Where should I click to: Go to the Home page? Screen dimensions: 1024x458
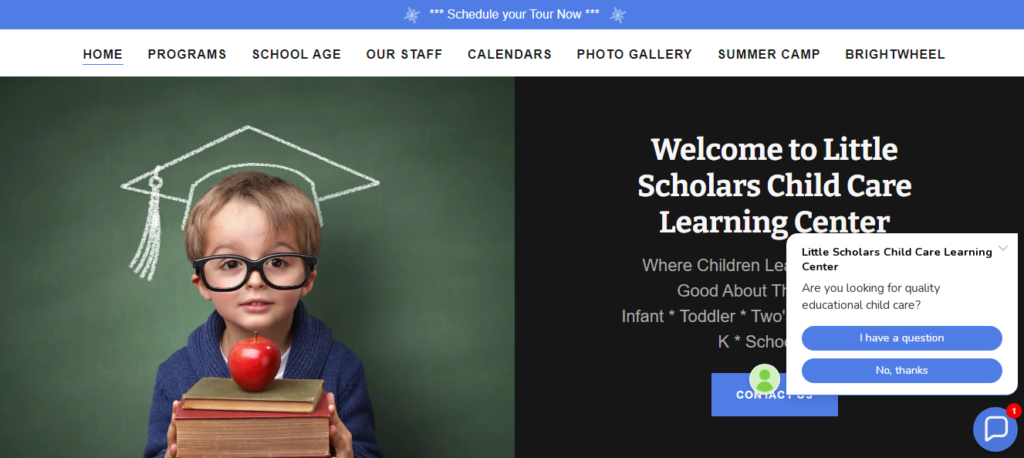click(x=103, y=54)
